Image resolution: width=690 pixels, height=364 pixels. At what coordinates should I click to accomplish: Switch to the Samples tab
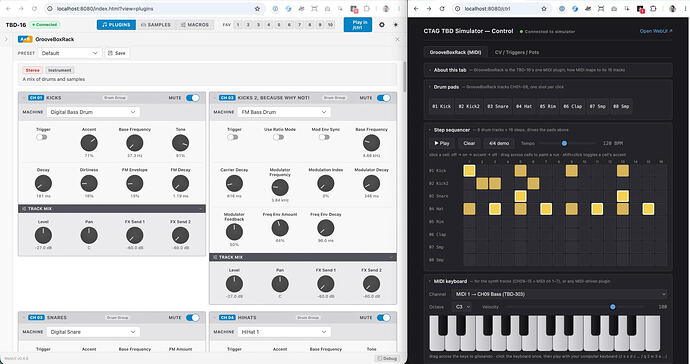click(x=156, y=25)
